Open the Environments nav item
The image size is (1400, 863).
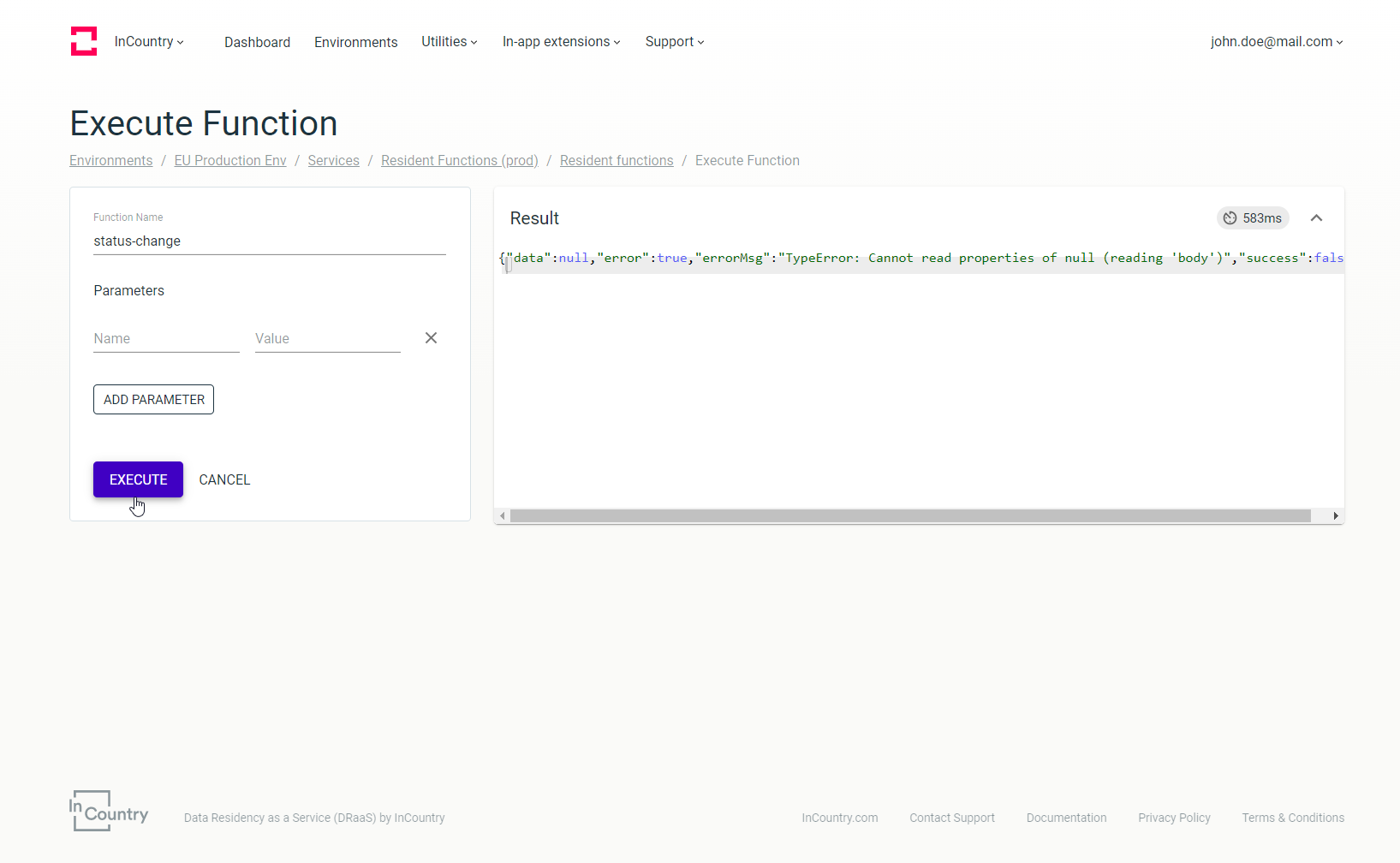(355, 42)
